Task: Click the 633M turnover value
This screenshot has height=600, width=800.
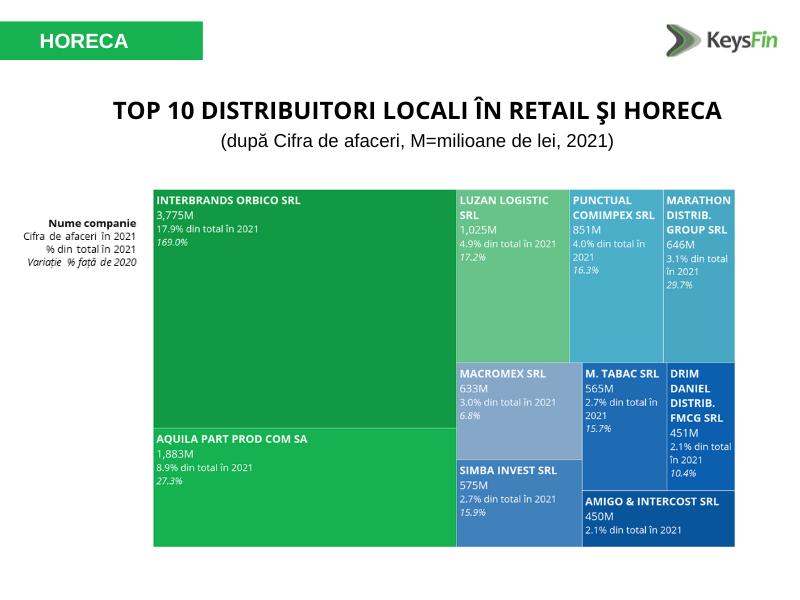Action: tap(473, 389)
